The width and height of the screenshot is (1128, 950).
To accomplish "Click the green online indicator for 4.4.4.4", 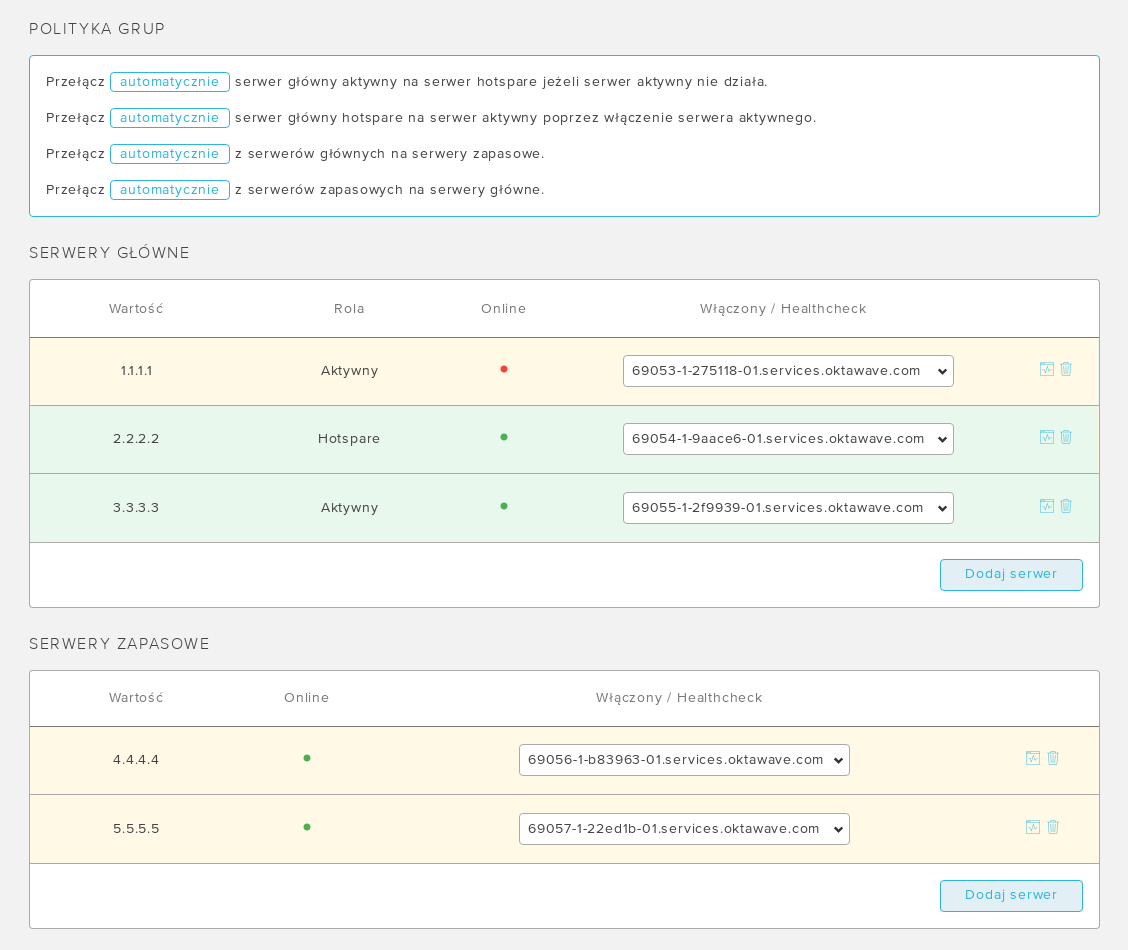I will [306, 757].
